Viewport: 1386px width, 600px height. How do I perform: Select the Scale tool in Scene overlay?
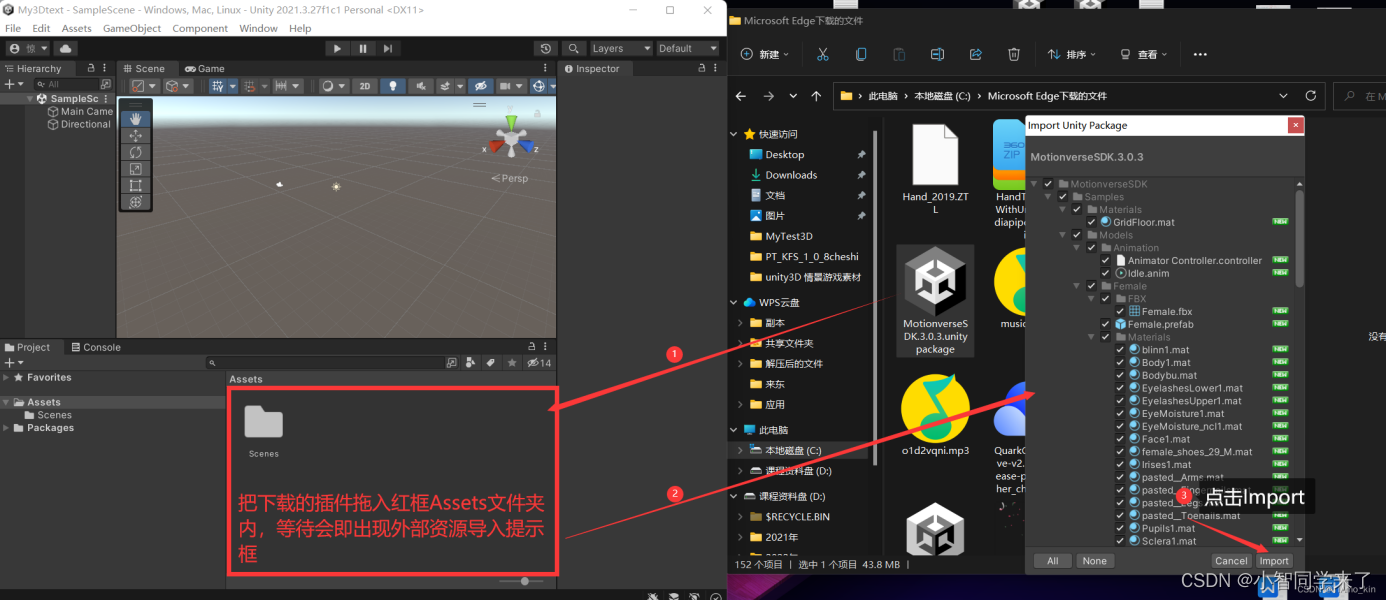[x=136, y=169]
